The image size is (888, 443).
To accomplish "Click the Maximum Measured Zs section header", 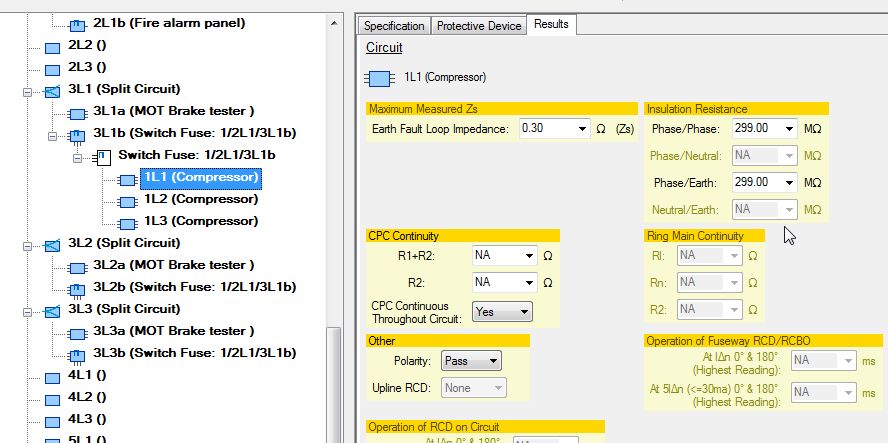I will [502, 109].
